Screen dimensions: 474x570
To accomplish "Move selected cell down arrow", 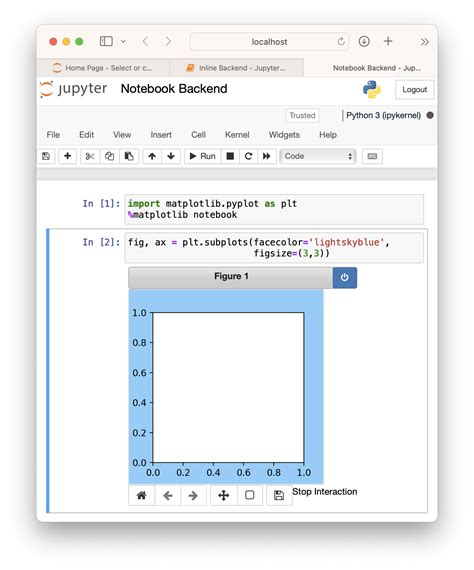I will [x=171, y=156].
